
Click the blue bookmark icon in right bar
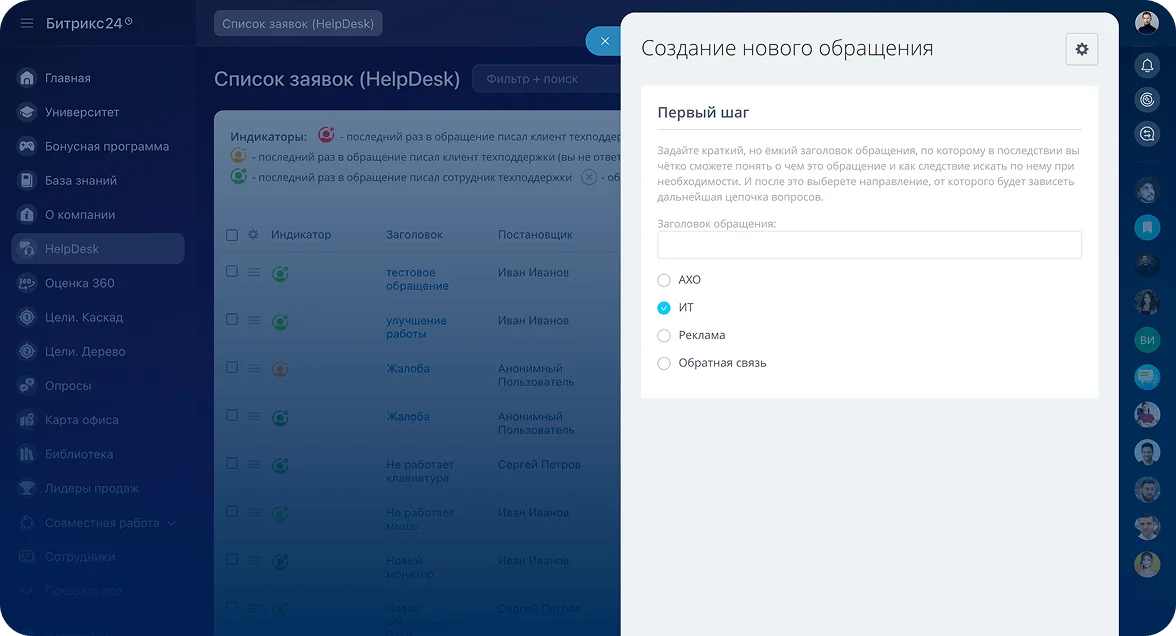pyautogui.click(x=1147, y=226)
